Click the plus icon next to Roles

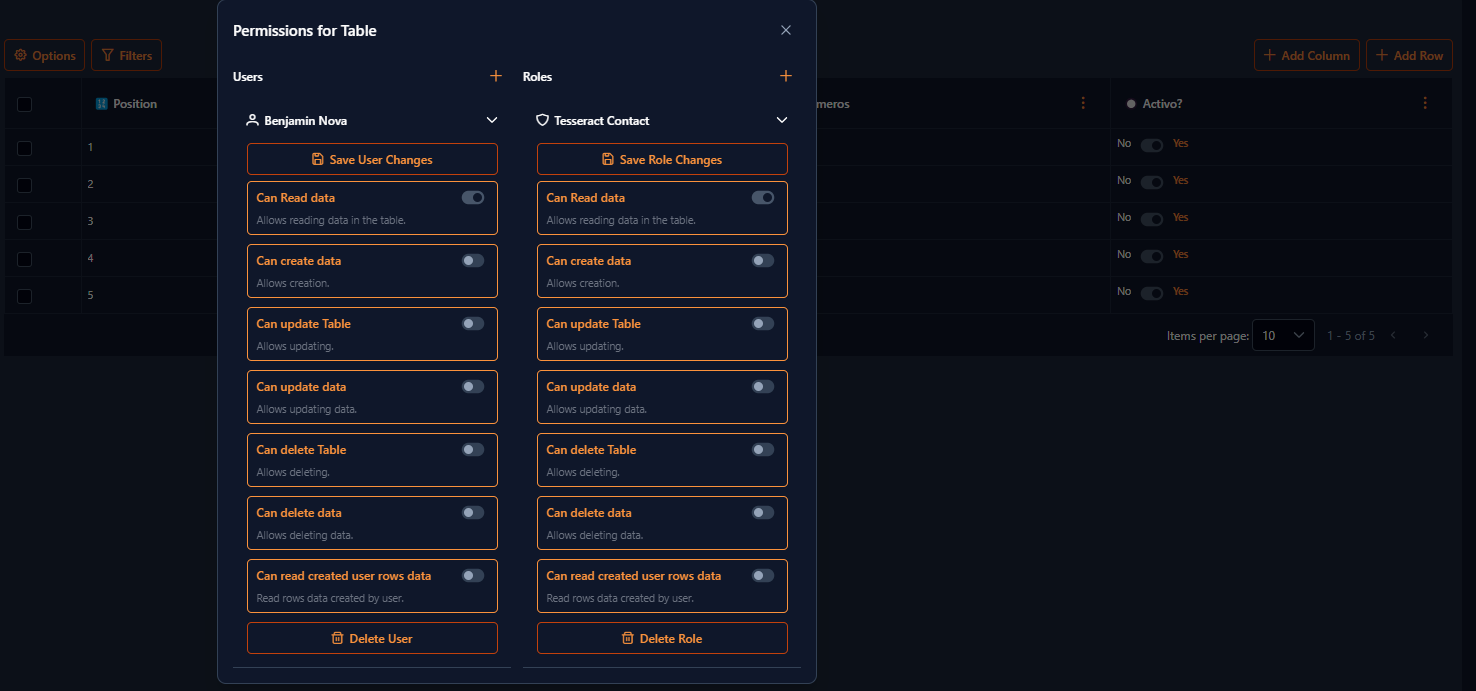coord(786,76)
